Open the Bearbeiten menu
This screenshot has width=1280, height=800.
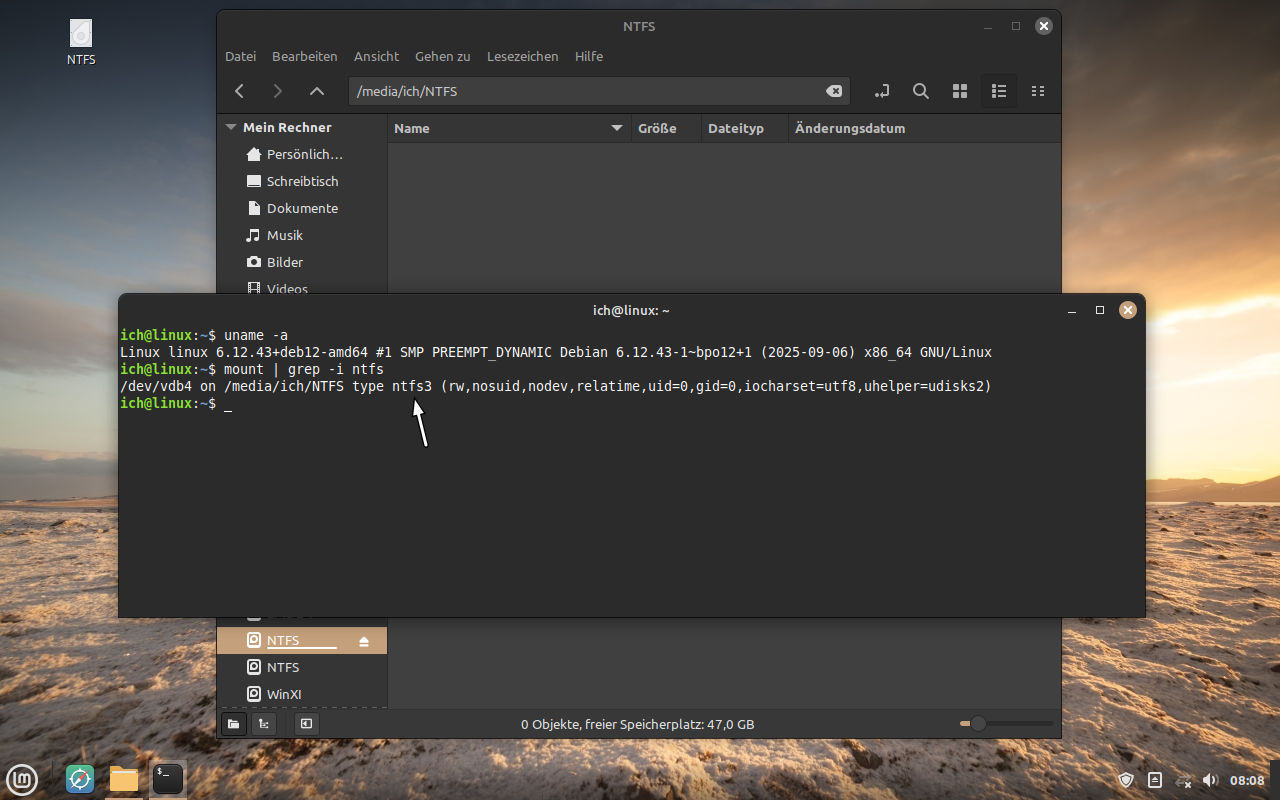coord(305,57)
